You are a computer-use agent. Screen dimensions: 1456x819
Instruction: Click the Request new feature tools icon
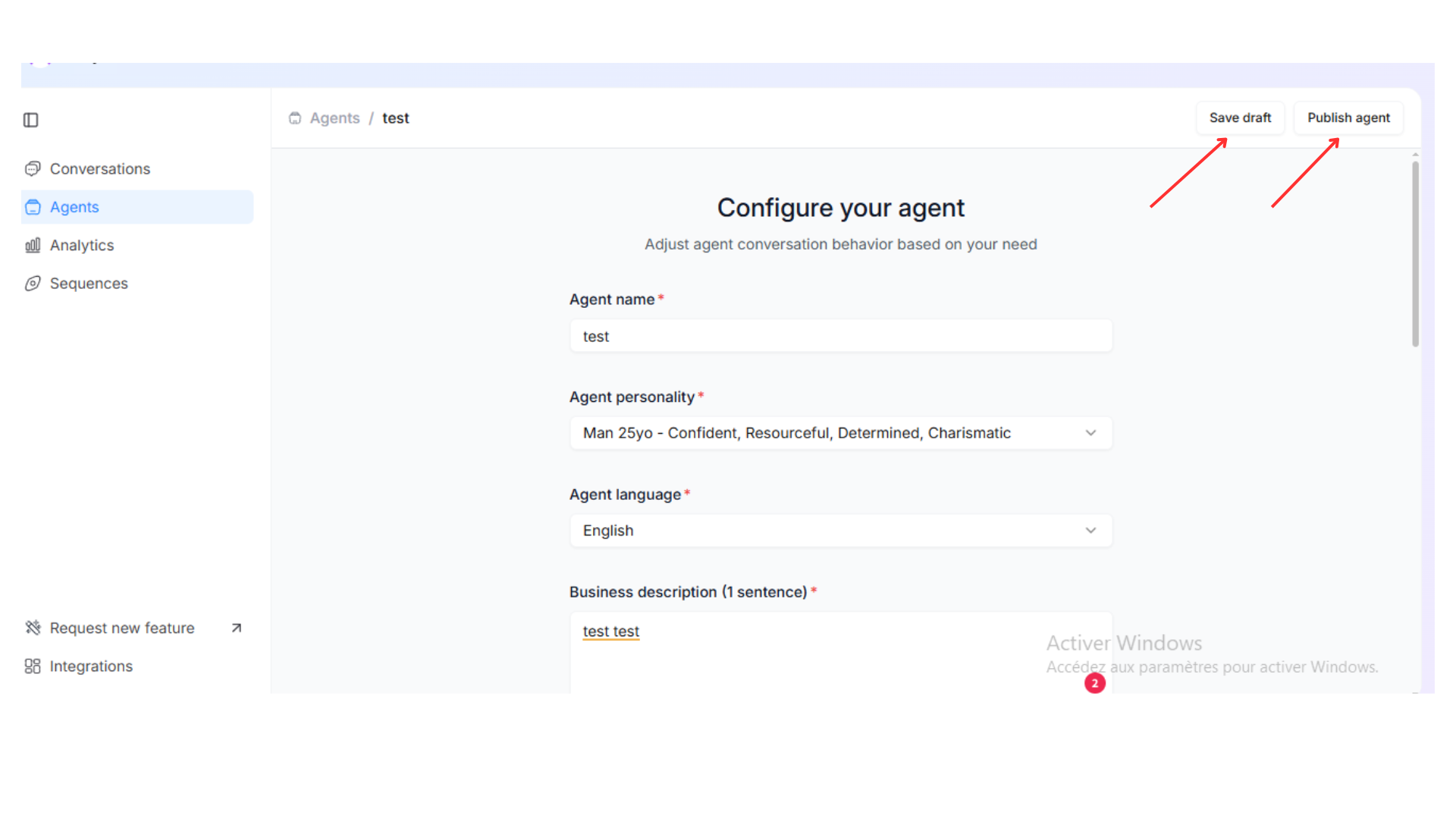(x=33, y=628)
